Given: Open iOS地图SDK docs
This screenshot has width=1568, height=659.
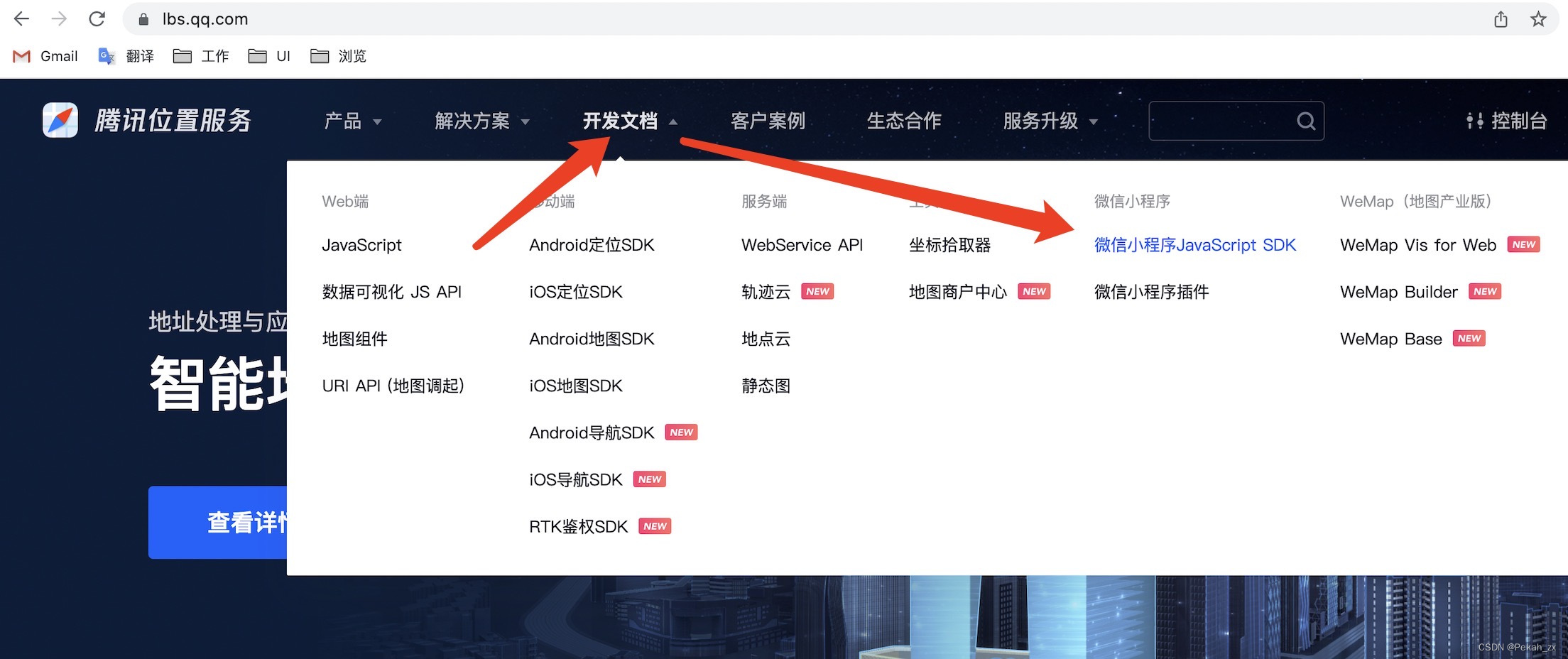Looking at the screenshot, I should pyautogui.click(x=575, y=386).
